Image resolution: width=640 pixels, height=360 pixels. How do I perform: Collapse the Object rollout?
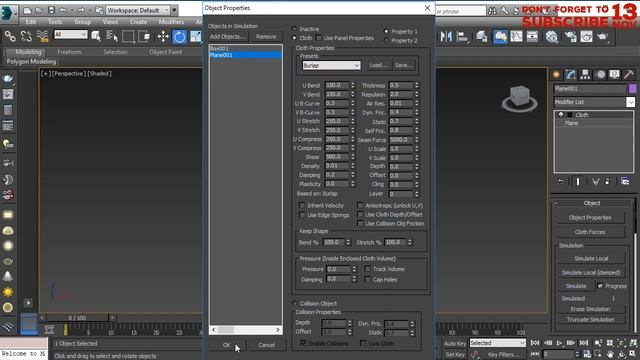pyautogui.click(x=592, y=203)
